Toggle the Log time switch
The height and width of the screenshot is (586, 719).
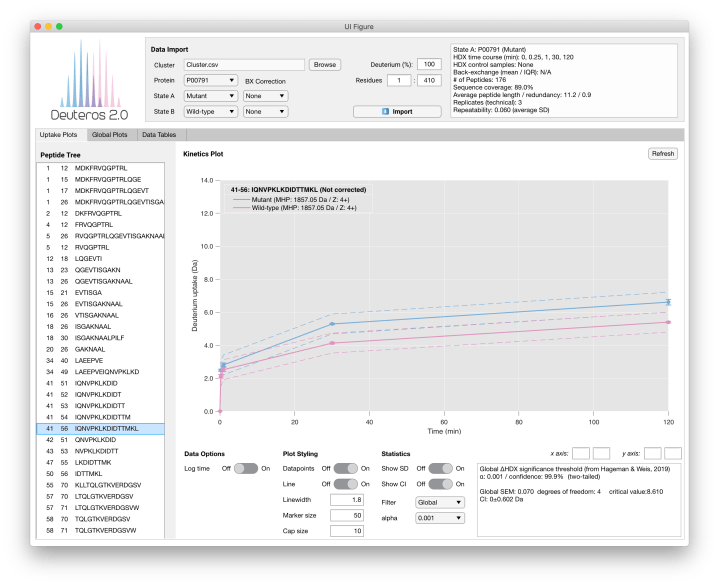coord(245,468)
